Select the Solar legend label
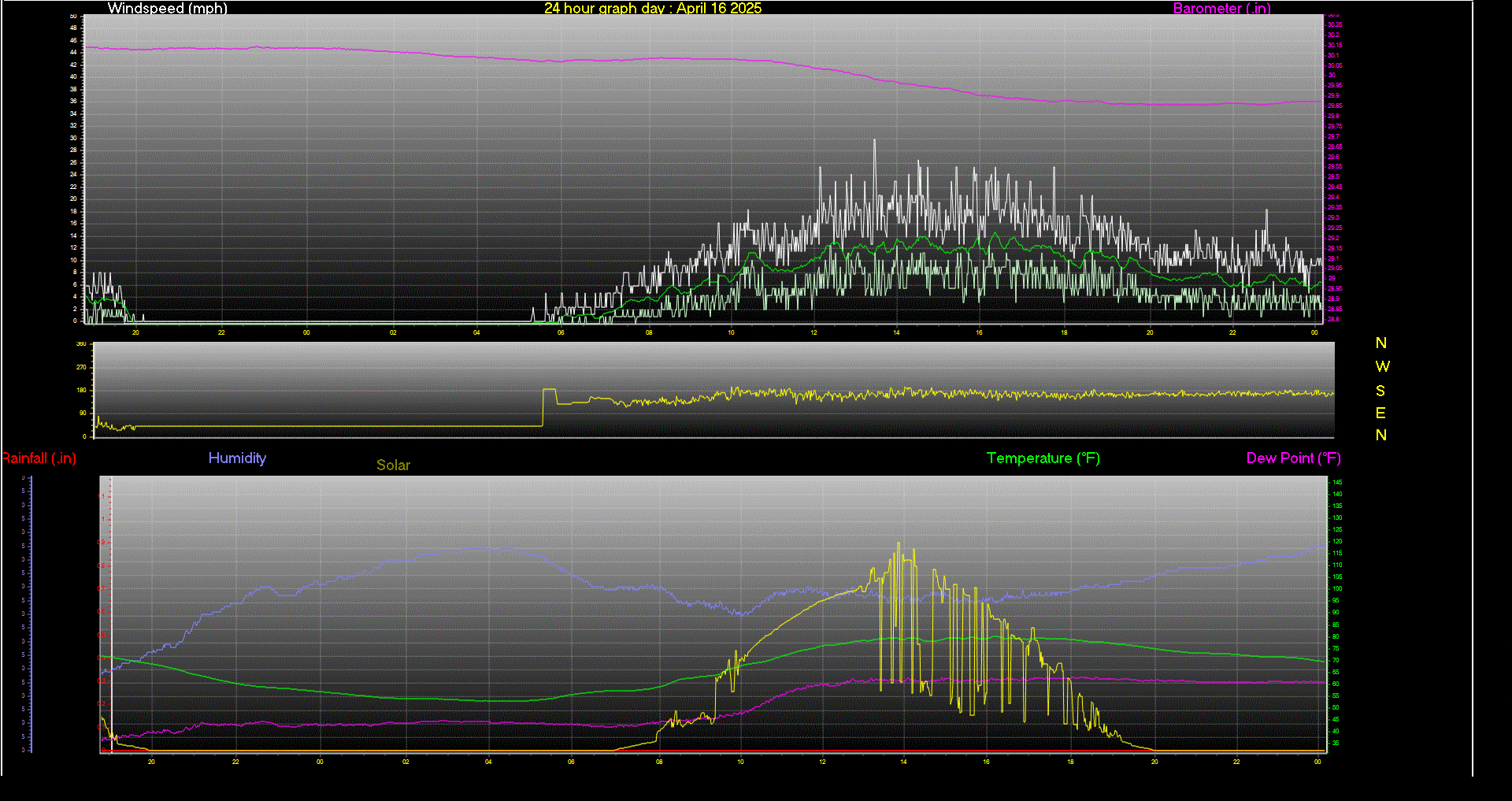The width and height of the screenshot is (1512, 801). click(393, 465)
